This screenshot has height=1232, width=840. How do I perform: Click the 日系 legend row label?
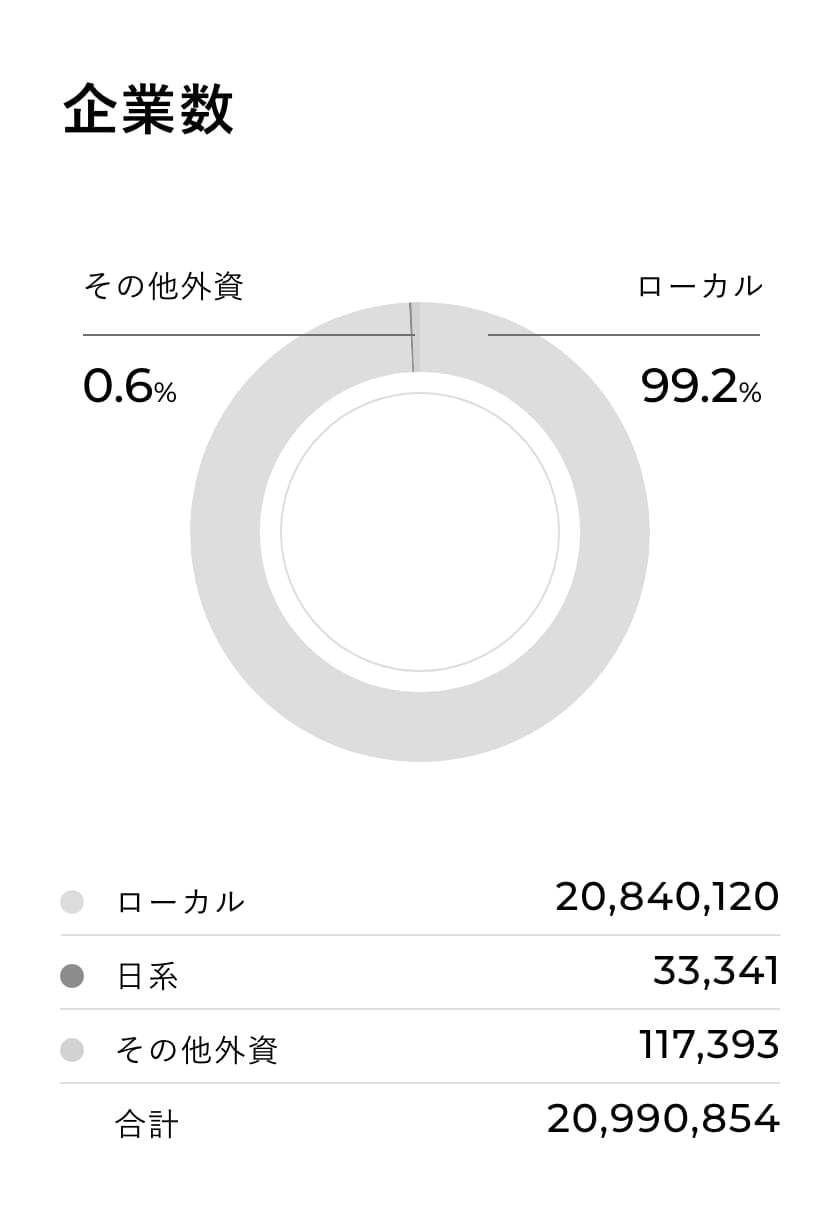click(148, 976)
